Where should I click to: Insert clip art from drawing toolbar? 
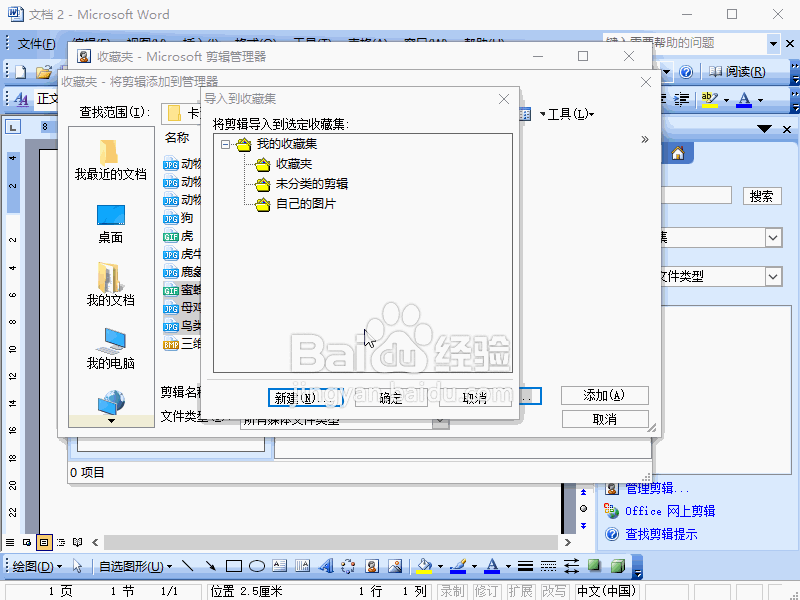click(x=372, y=566)
